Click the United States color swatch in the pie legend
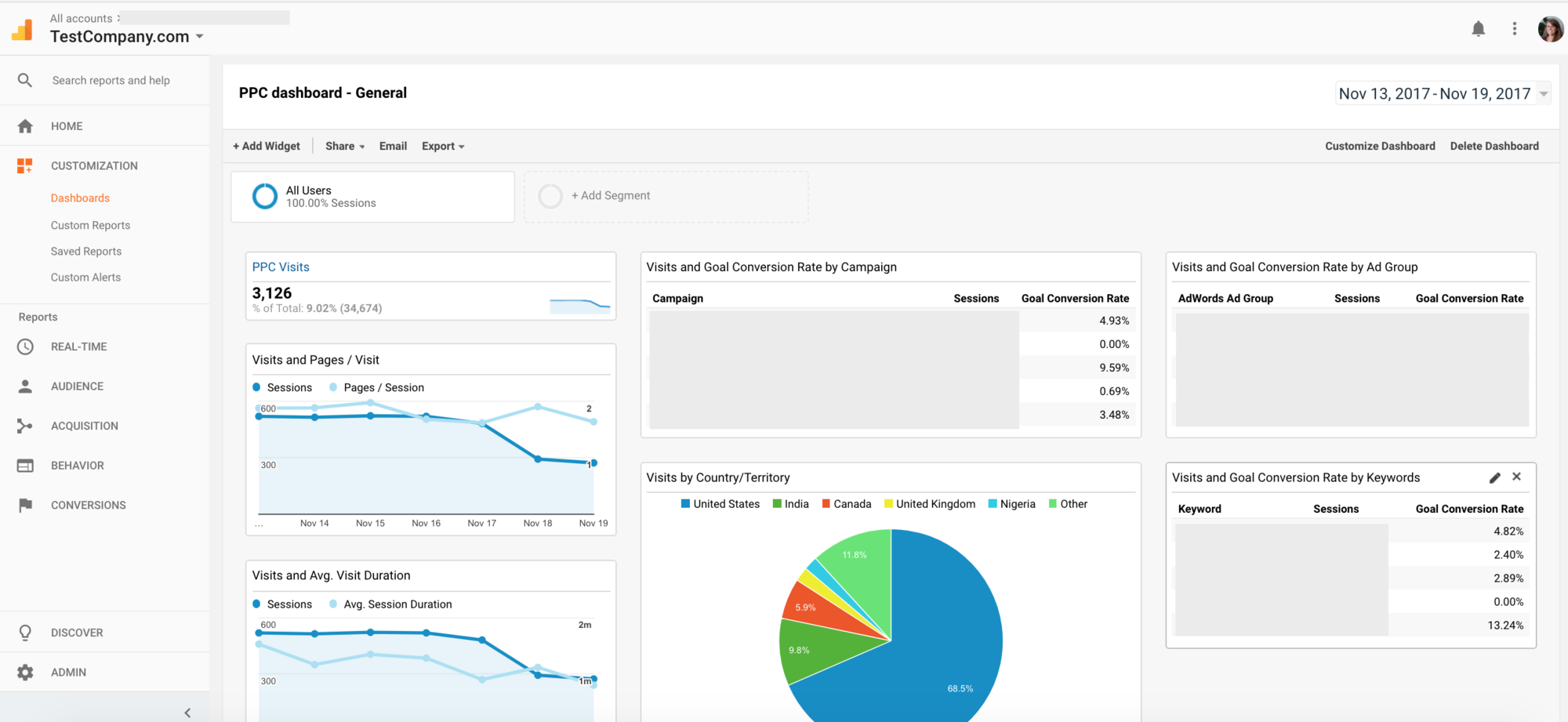This screenshot has height=722, width=1568. [x=684, y=503]
